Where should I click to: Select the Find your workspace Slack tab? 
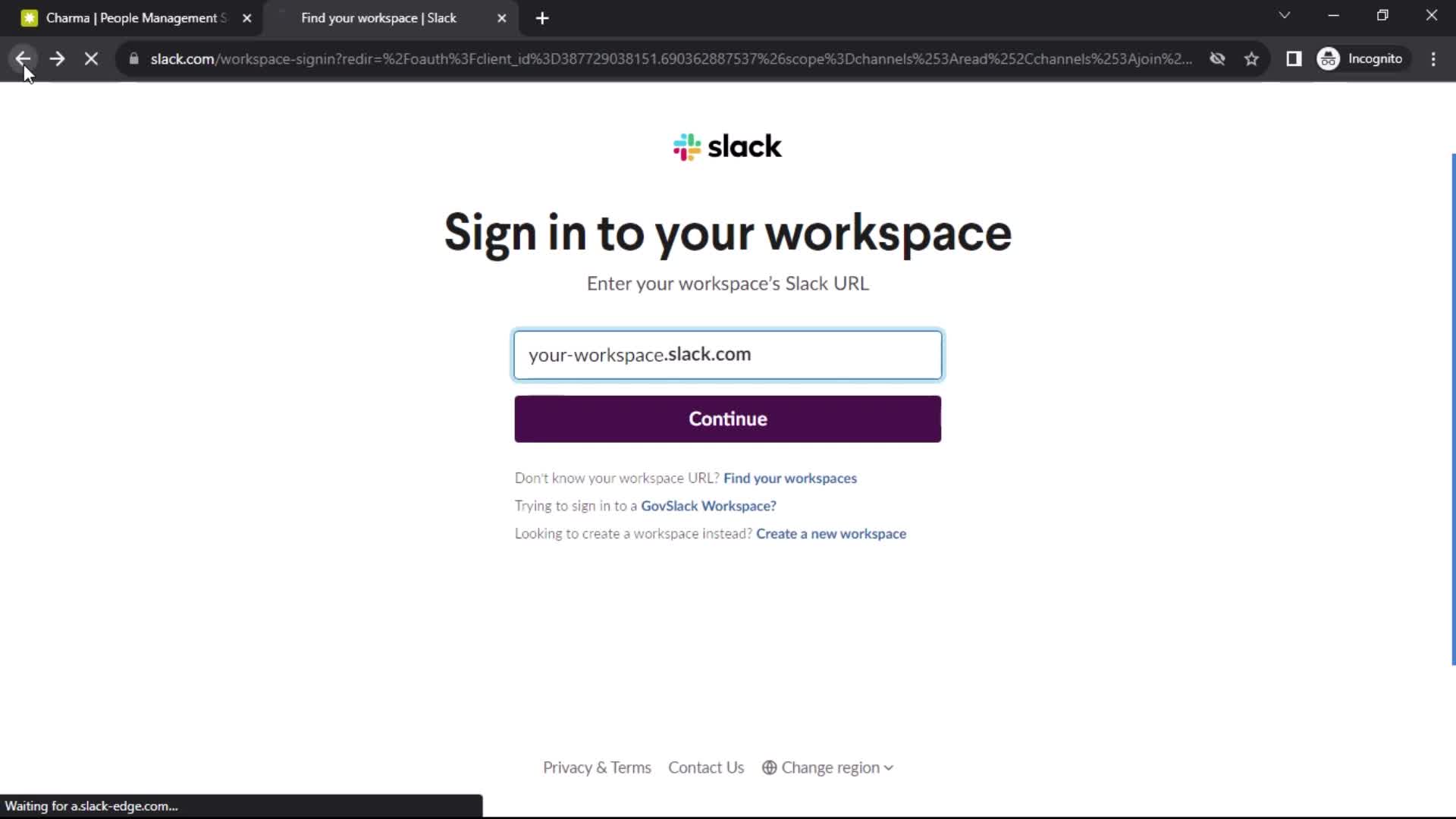click(391, 18)
